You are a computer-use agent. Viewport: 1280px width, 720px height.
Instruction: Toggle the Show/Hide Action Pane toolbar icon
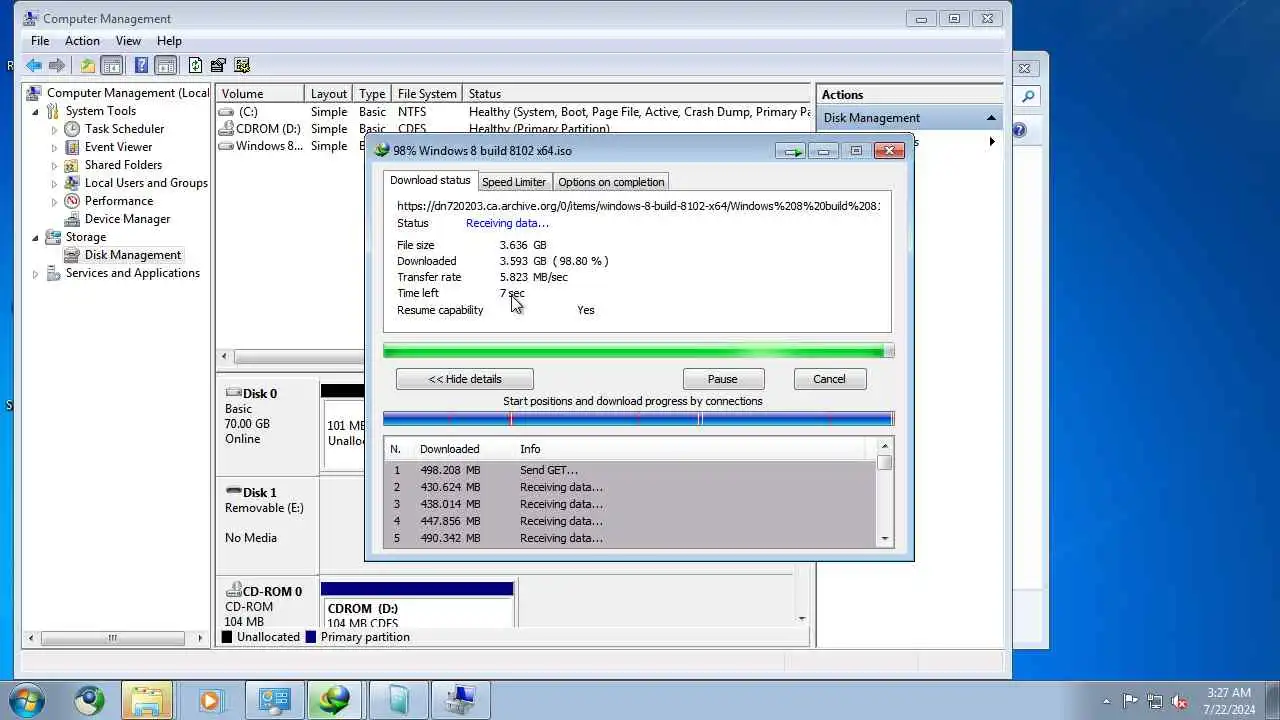click(x=166, y=65)
